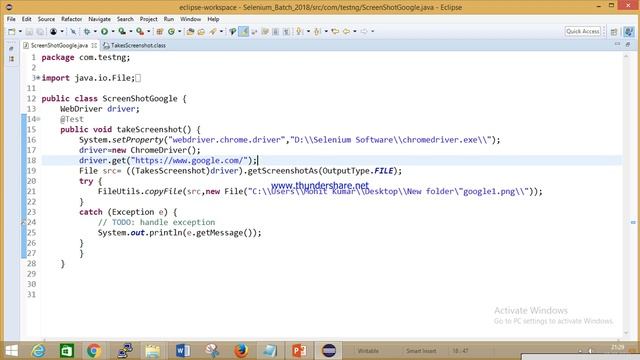Click the Search flashlight icon
This screenshot has height=360, width=640.
tap(213, 31)
